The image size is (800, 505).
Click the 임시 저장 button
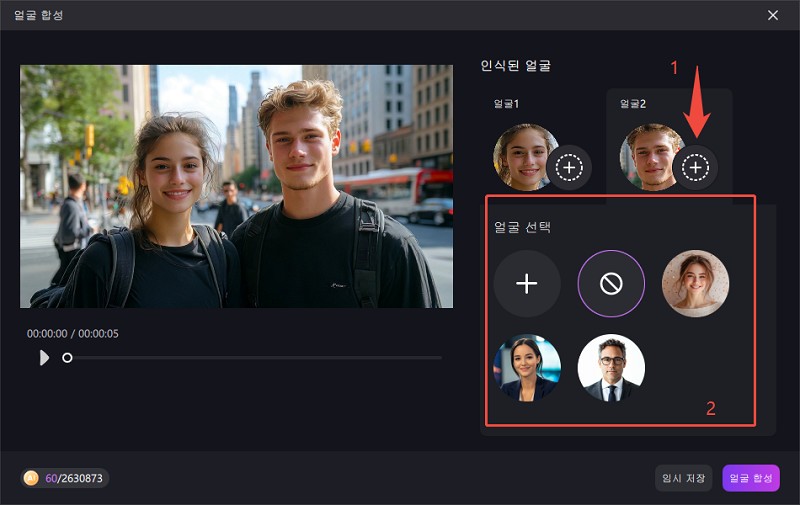pos(684,478)
